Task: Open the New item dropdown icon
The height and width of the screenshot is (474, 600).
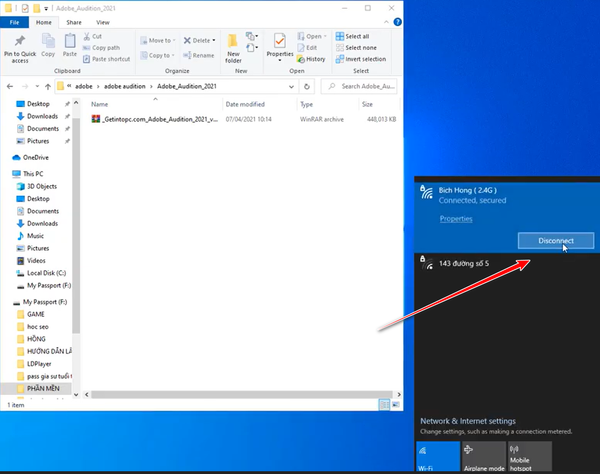Action: tap(252, 36)
